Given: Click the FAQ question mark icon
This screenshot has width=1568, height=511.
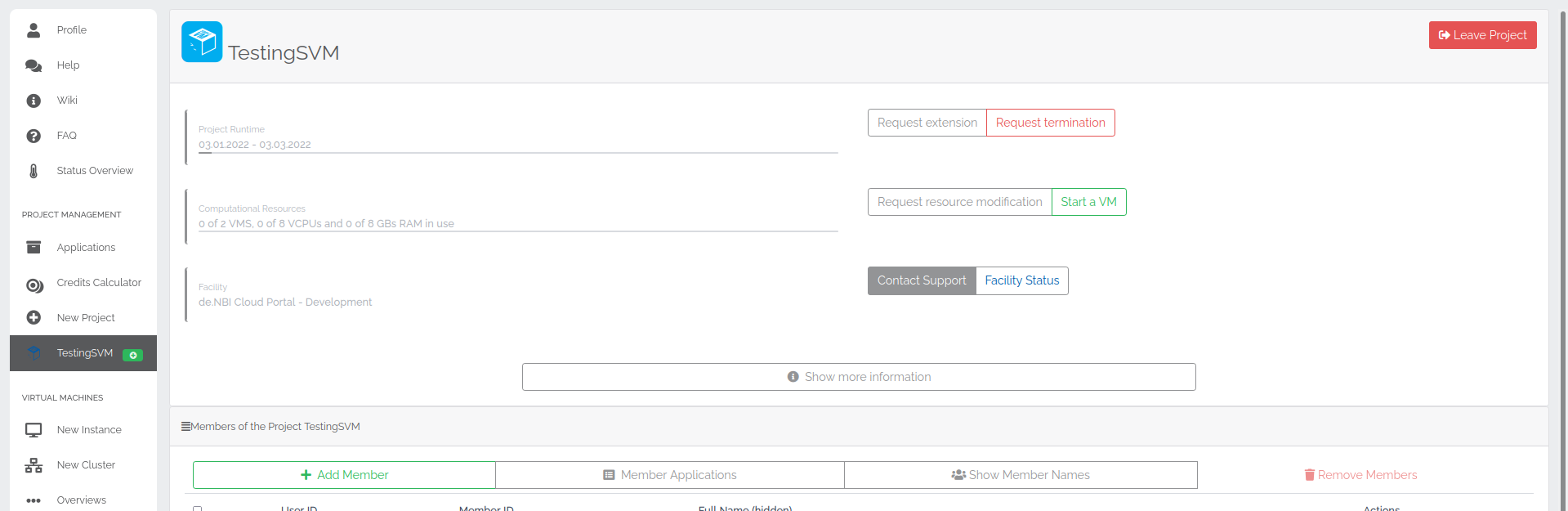Looking at the screenshot, I should [34, 136].
